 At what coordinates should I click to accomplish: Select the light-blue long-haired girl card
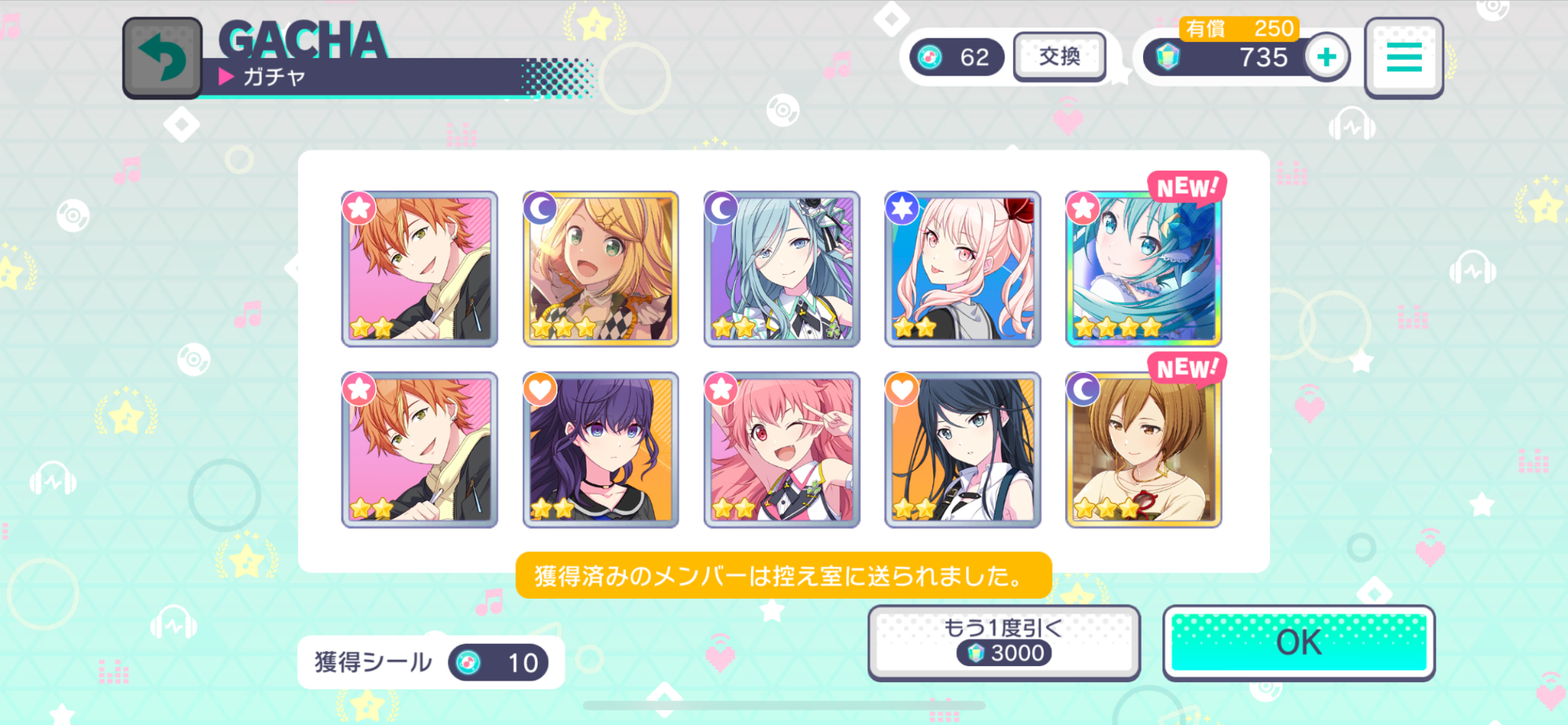(782, 269)
